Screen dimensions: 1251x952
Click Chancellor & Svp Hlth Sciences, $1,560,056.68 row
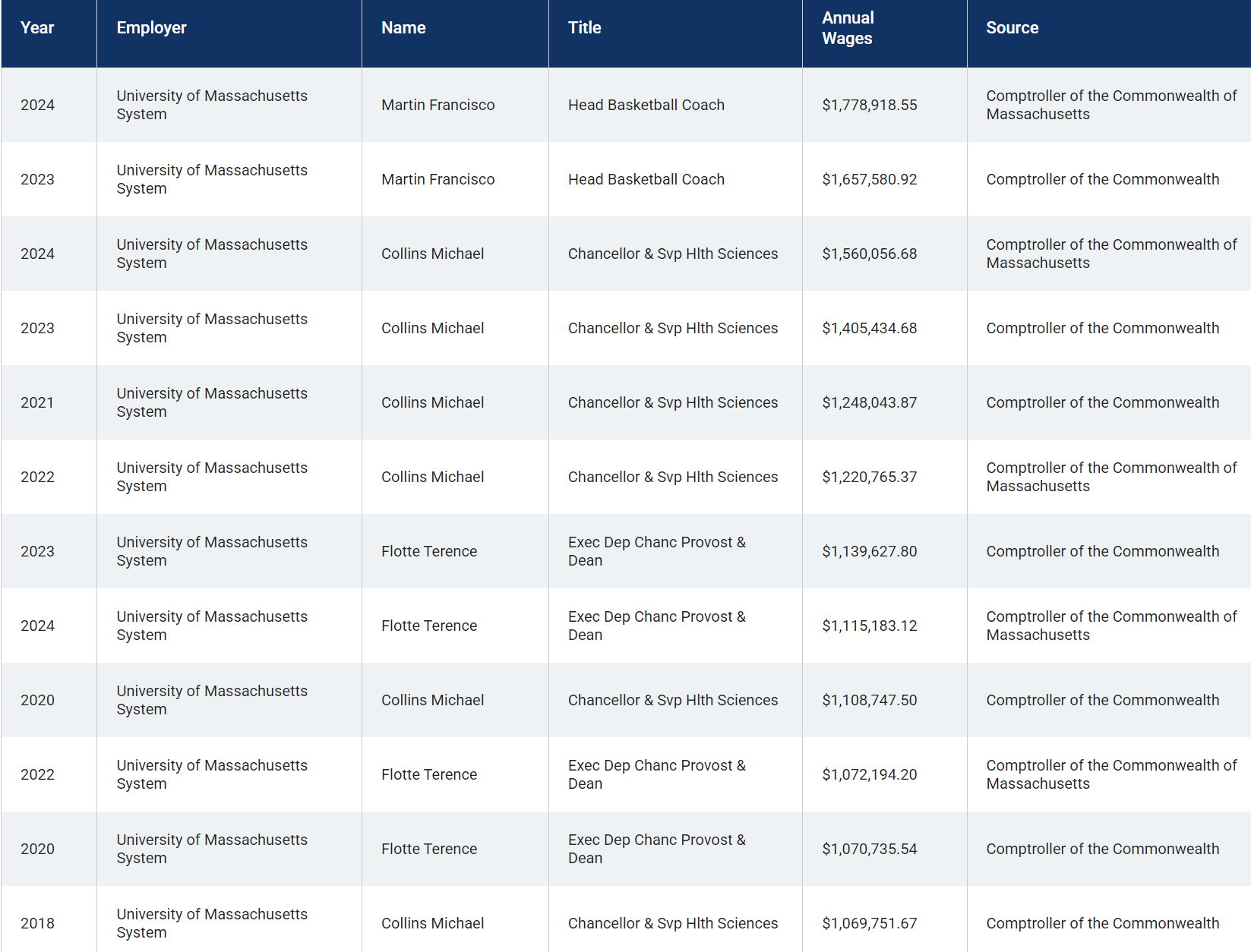[673, 254]
